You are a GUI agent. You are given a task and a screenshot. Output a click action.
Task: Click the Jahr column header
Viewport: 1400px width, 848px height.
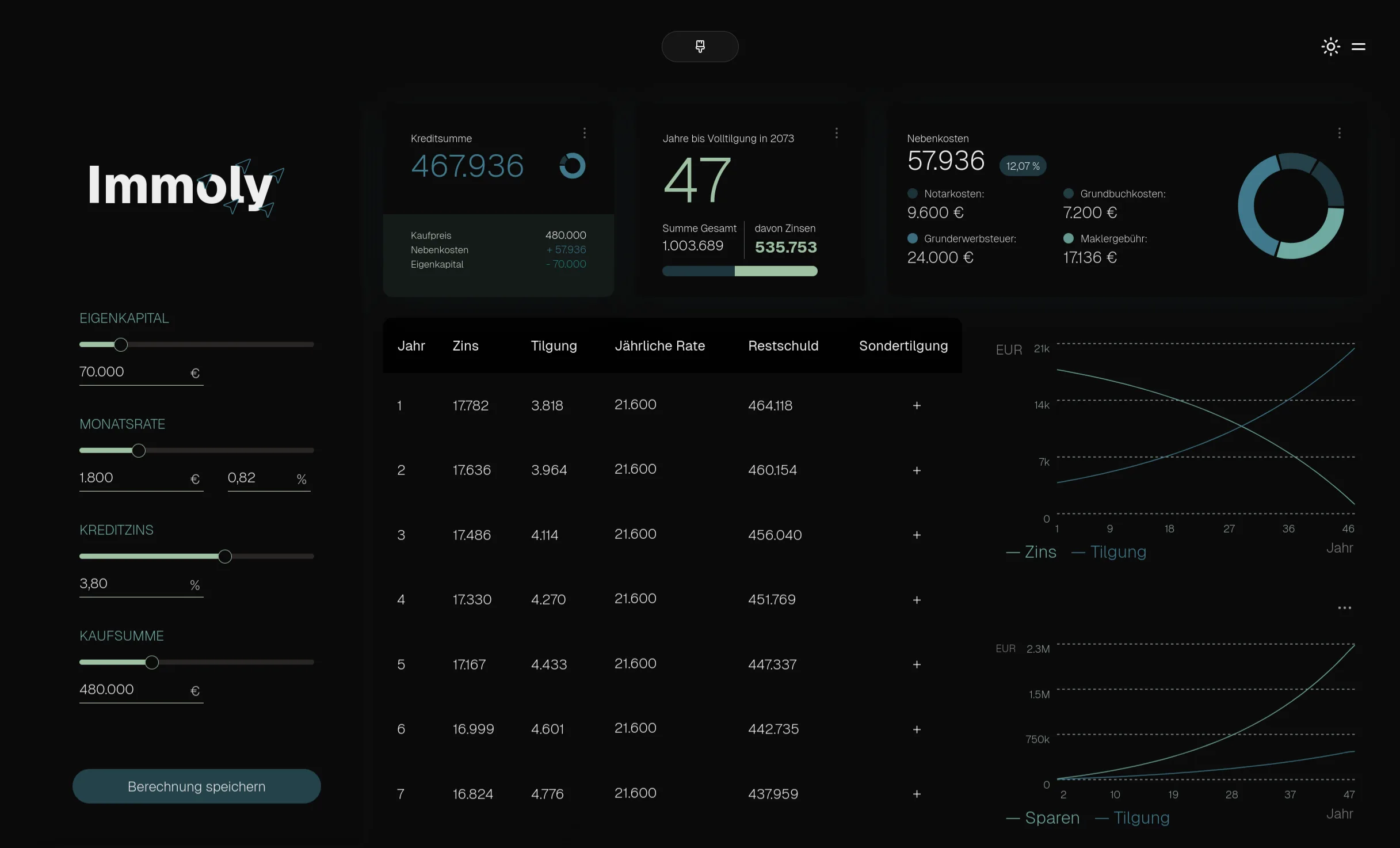click(411, 346)
